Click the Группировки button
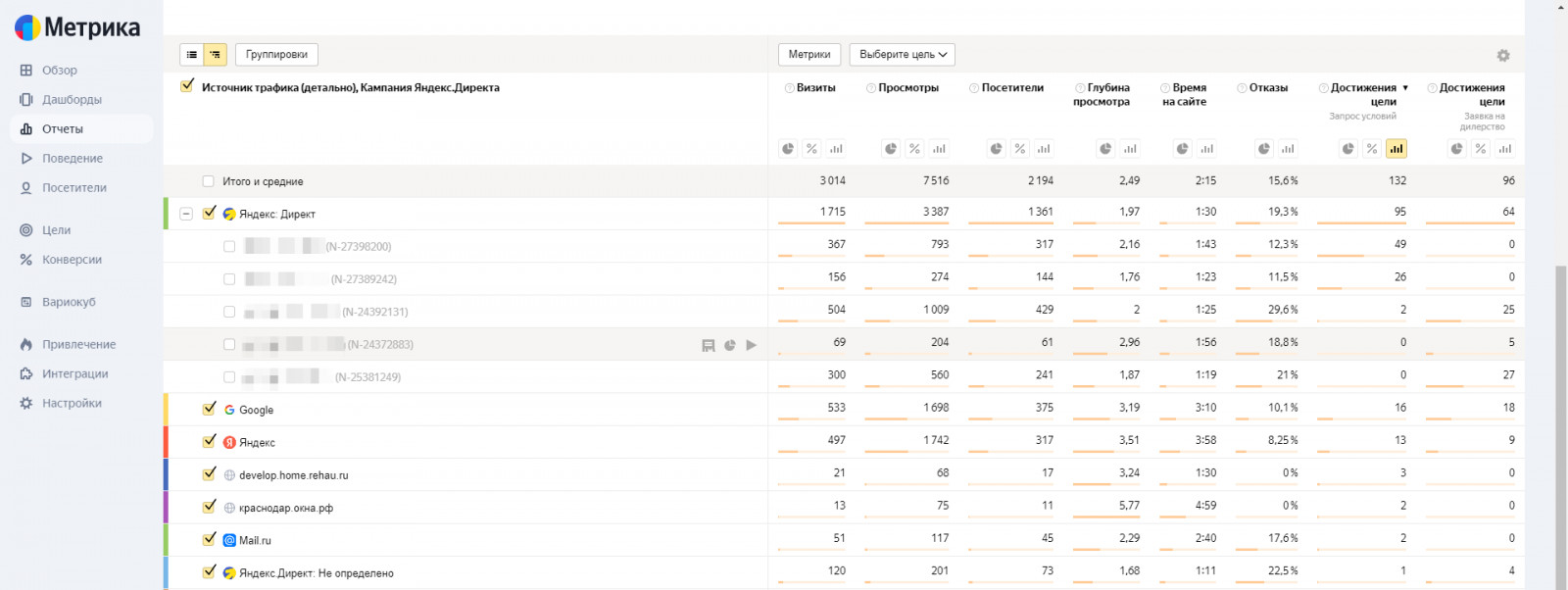Viewport: 1568px width, 590px height. (x=276, y=55)
